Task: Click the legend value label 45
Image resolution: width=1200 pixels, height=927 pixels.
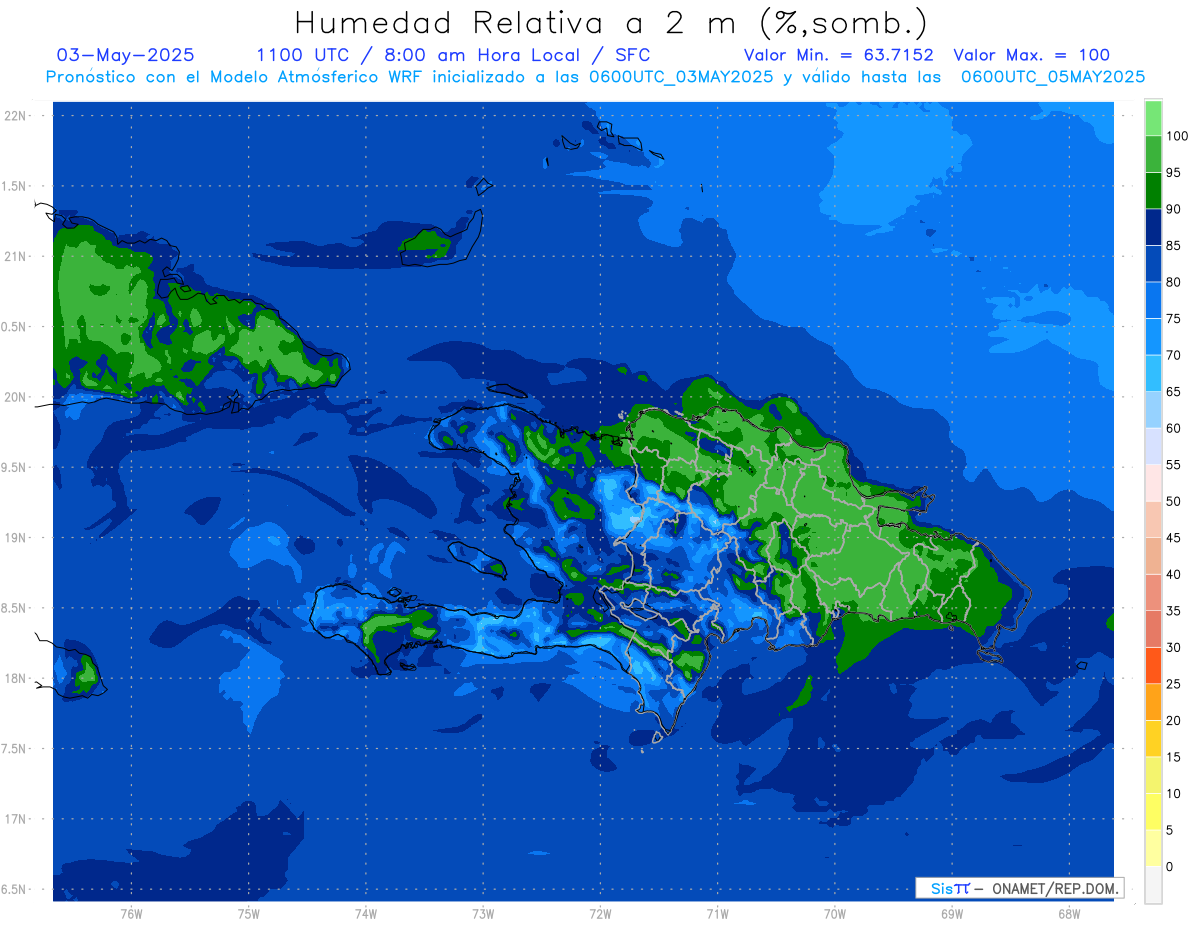Action: click(x=1174, y=538)
